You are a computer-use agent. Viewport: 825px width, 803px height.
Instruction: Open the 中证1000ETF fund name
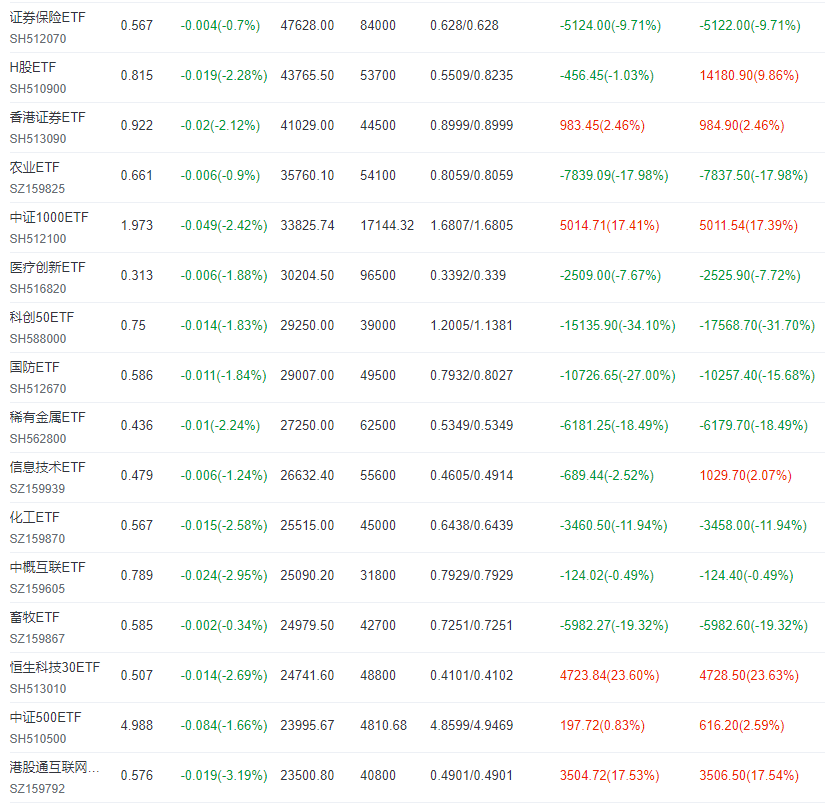(x=49, y=217)
